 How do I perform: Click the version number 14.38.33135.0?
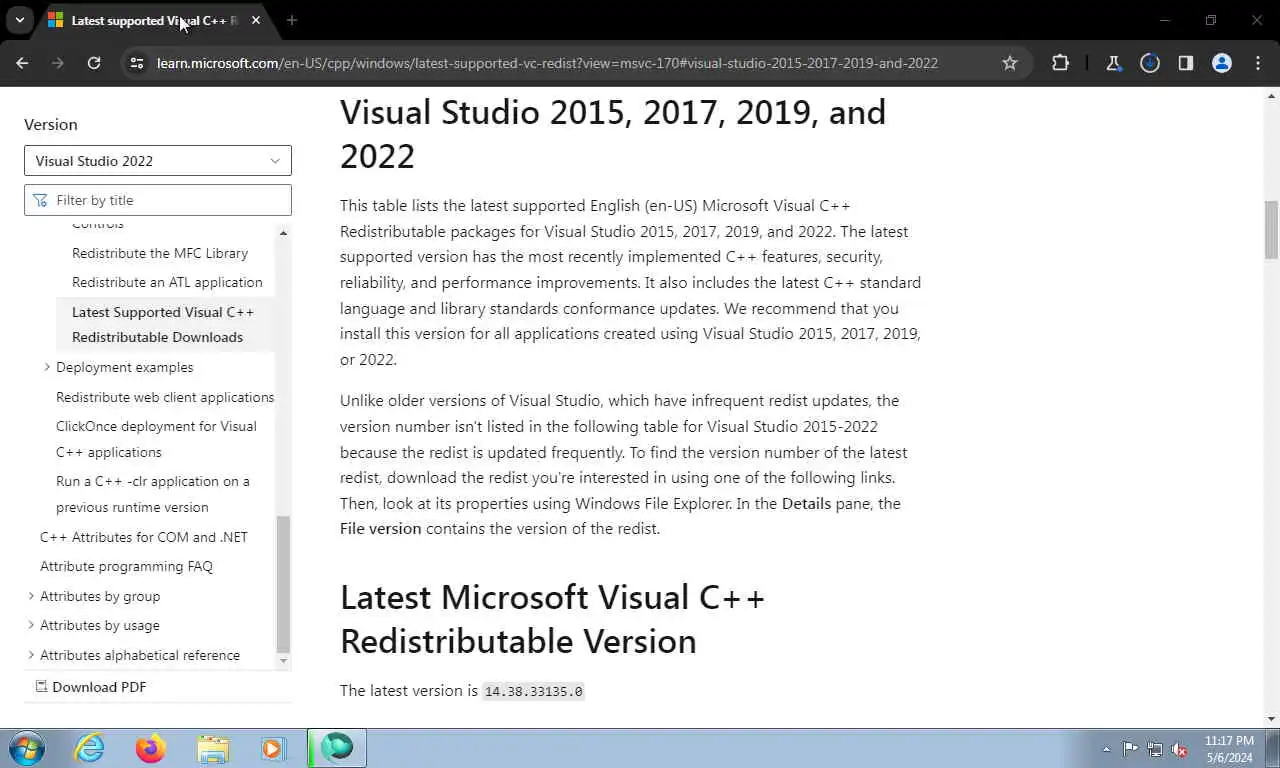(x=533, y=691)
